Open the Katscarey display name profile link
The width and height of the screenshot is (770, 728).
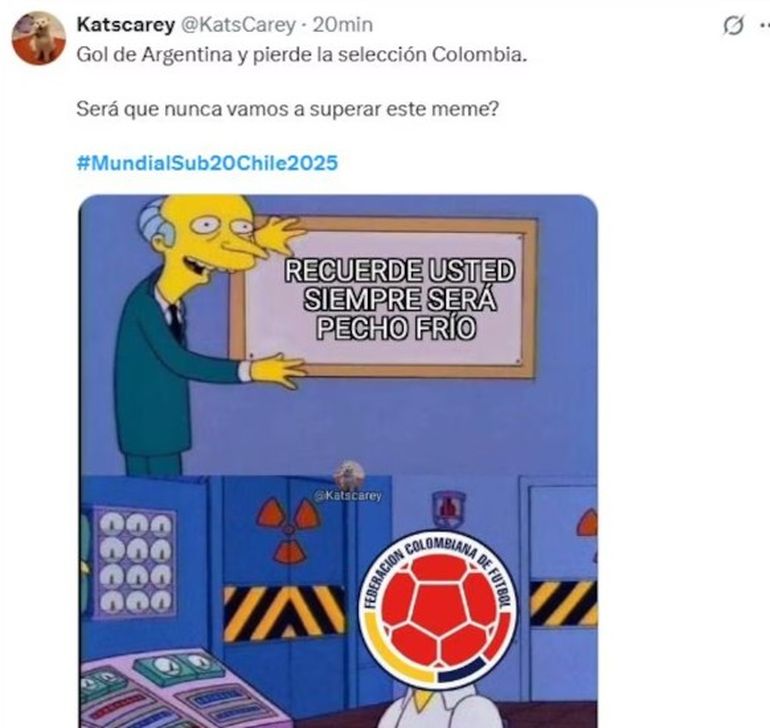[x=126, y=25]
